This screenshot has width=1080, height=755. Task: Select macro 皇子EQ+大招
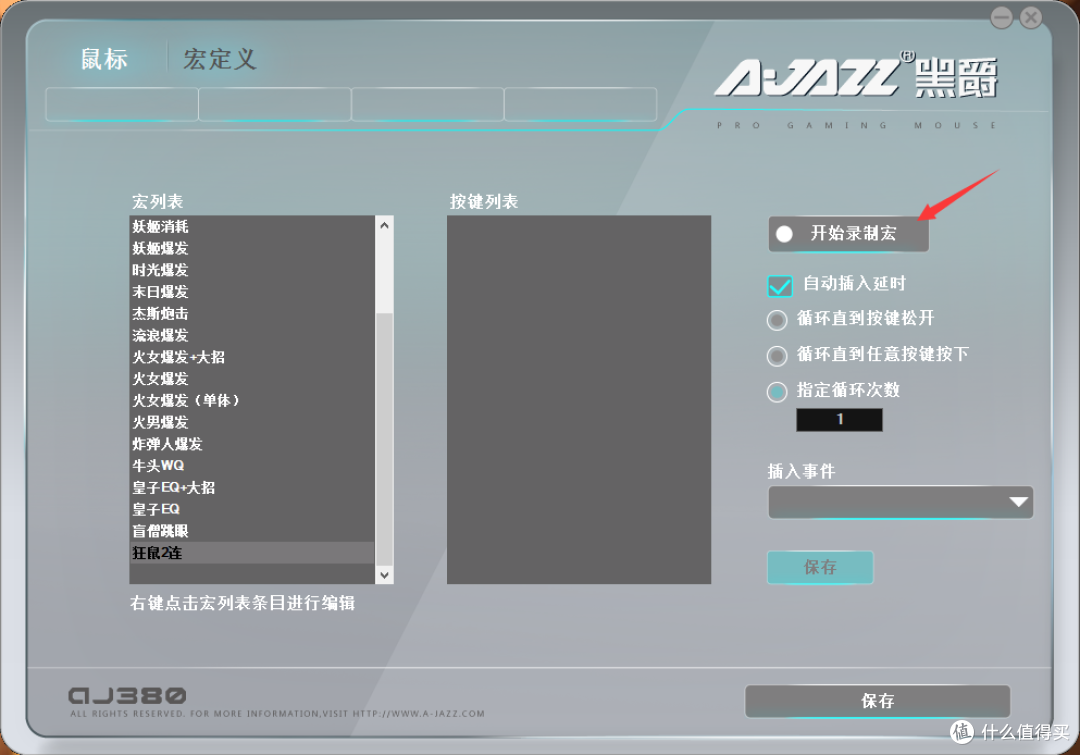[x=252, y=488]
